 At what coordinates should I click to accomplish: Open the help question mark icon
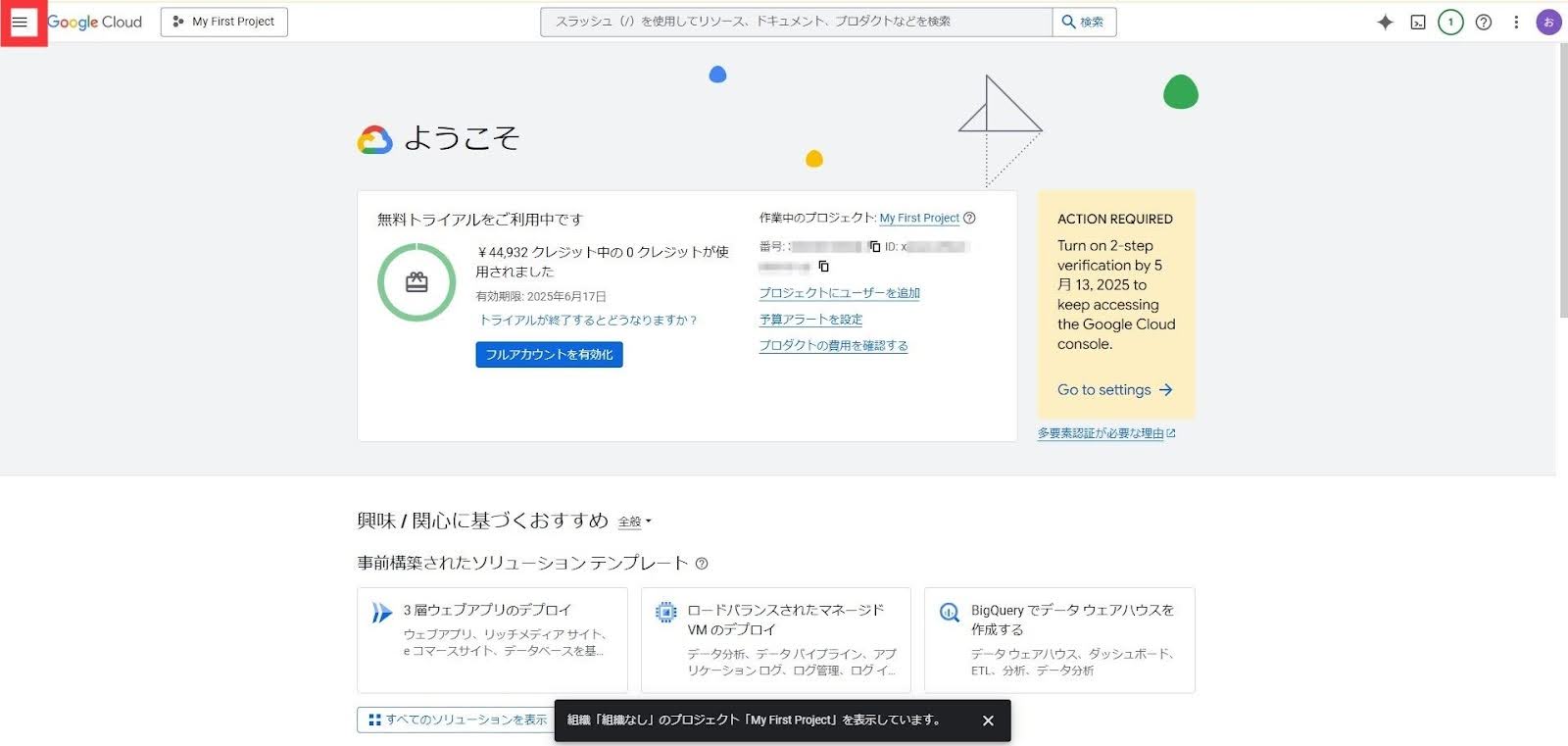click(1484, 22)
